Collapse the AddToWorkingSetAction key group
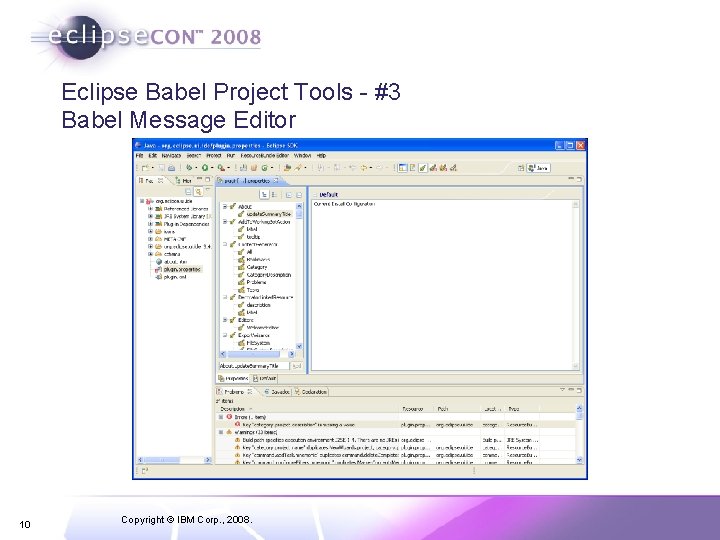Image resolution: width=720 pixels, height=540 pixels. coord(225,222)
